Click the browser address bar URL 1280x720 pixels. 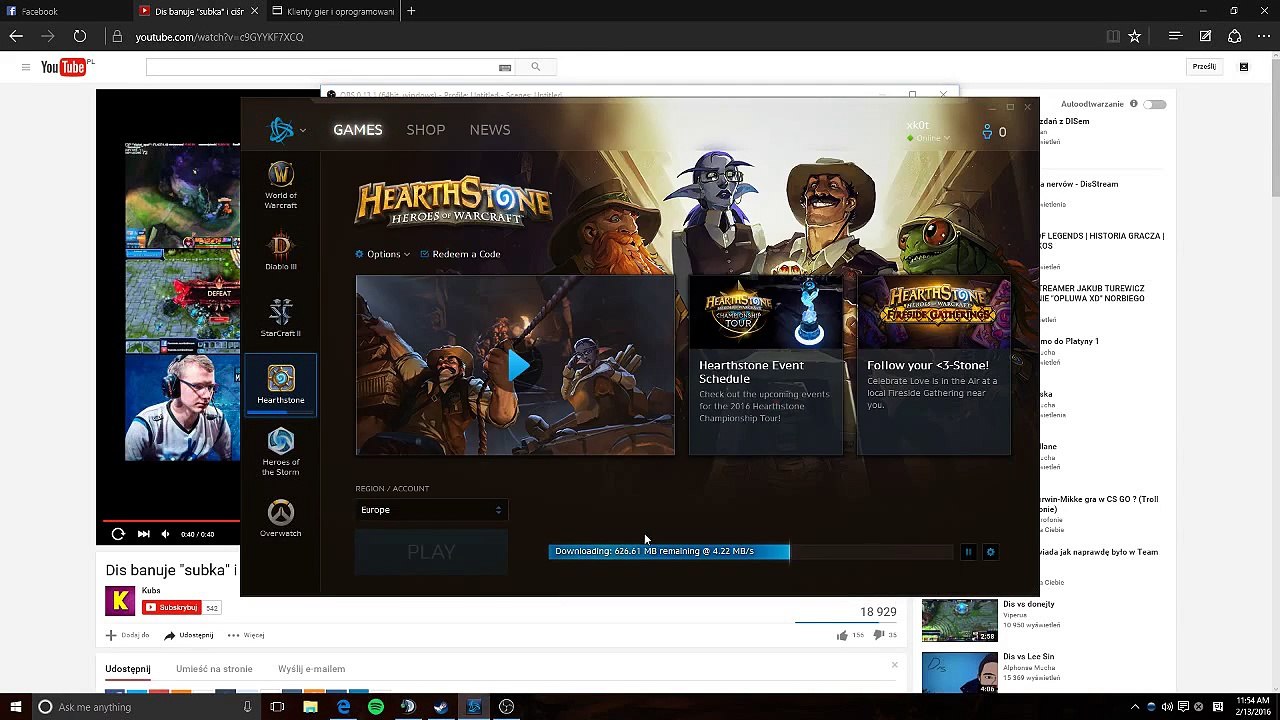pos(219,37)
